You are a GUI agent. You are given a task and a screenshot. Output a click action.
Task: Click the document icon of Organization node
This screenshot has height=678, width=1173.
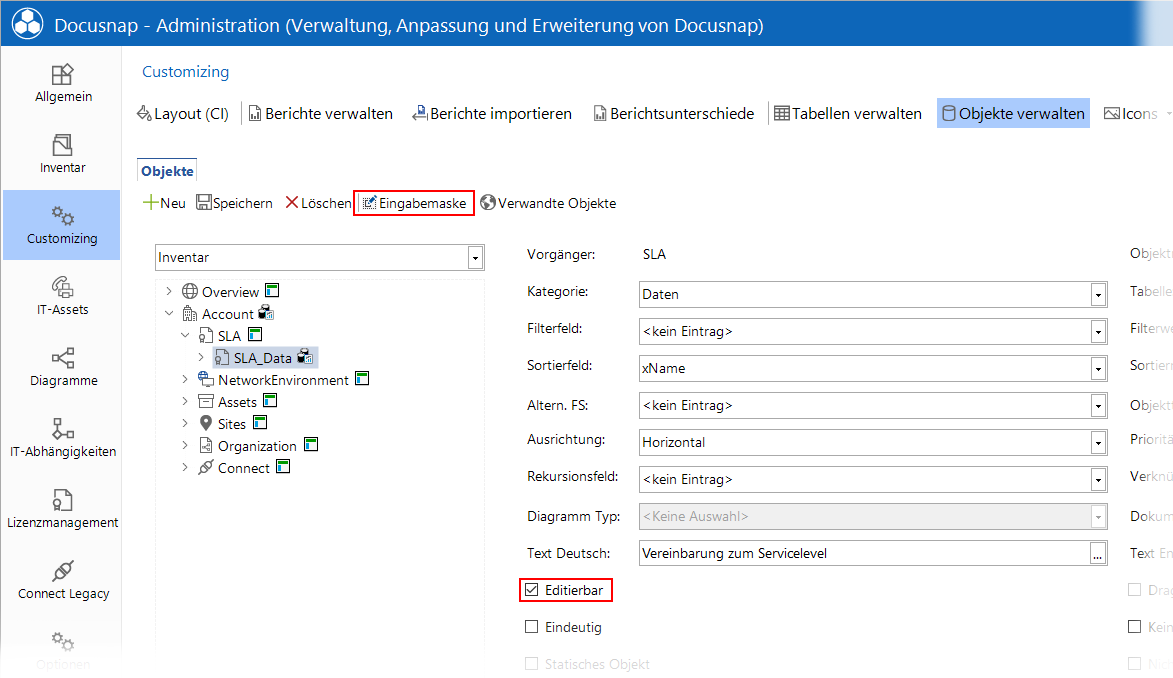click(206, 445)
